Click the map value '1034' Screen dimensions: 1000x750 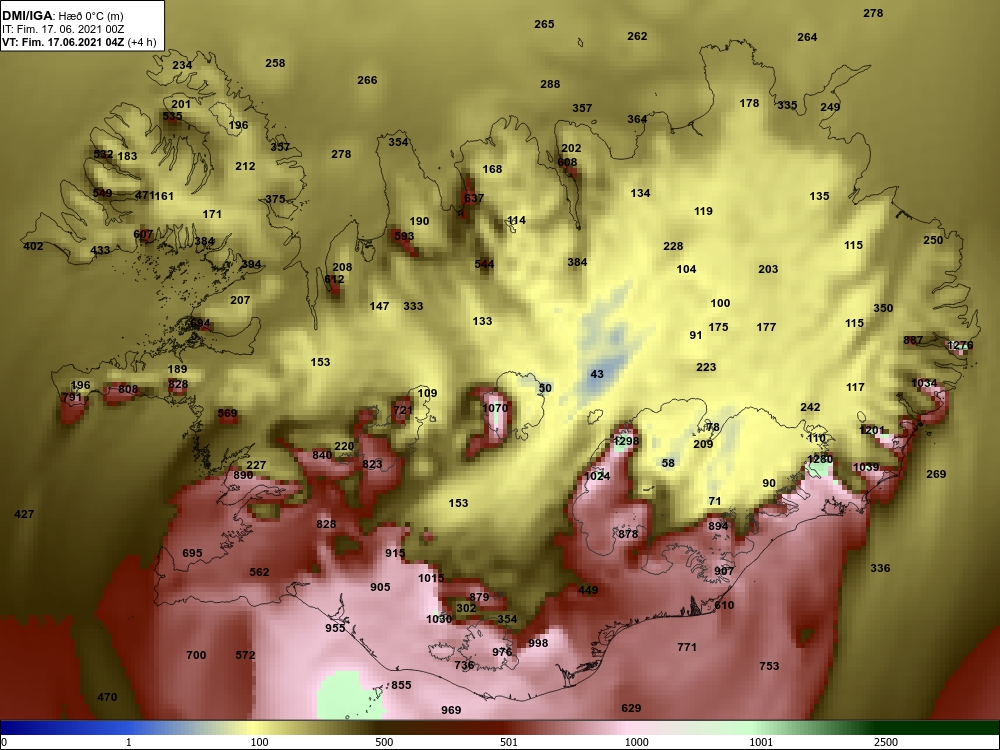coord(924,383)
